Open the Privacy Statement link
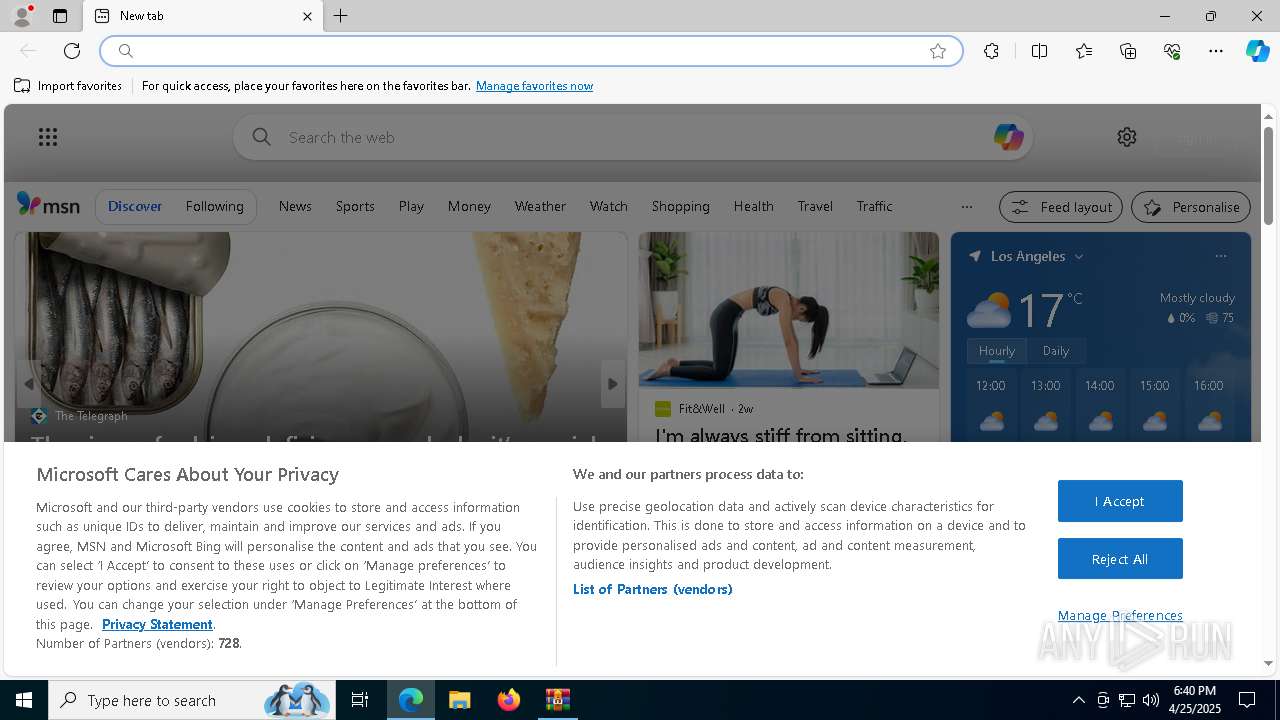 [x=157, y=624]
